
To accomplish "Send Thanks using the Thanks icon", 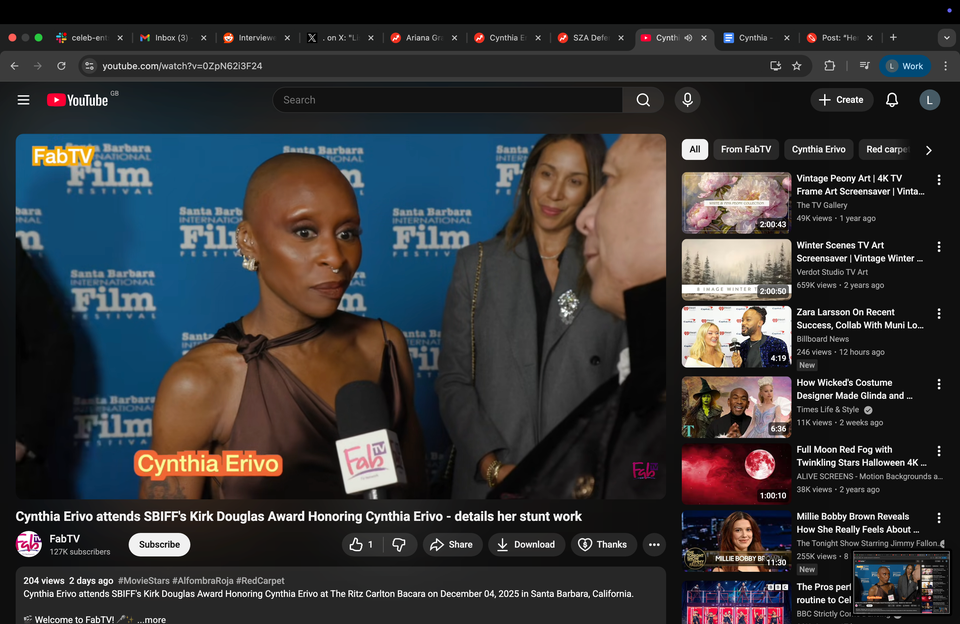I will pos(603,545).
